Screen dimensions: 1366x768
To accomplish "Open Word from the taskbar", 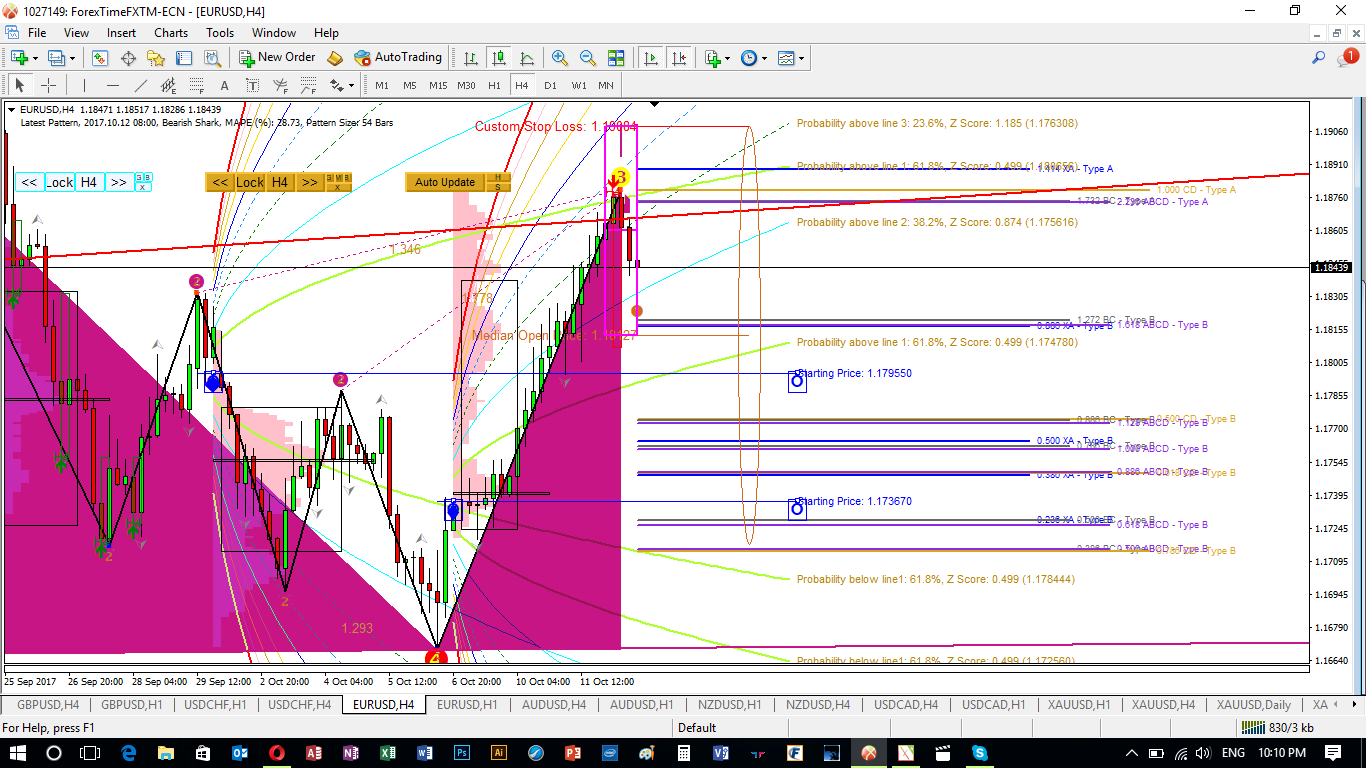I will (425, 752).
